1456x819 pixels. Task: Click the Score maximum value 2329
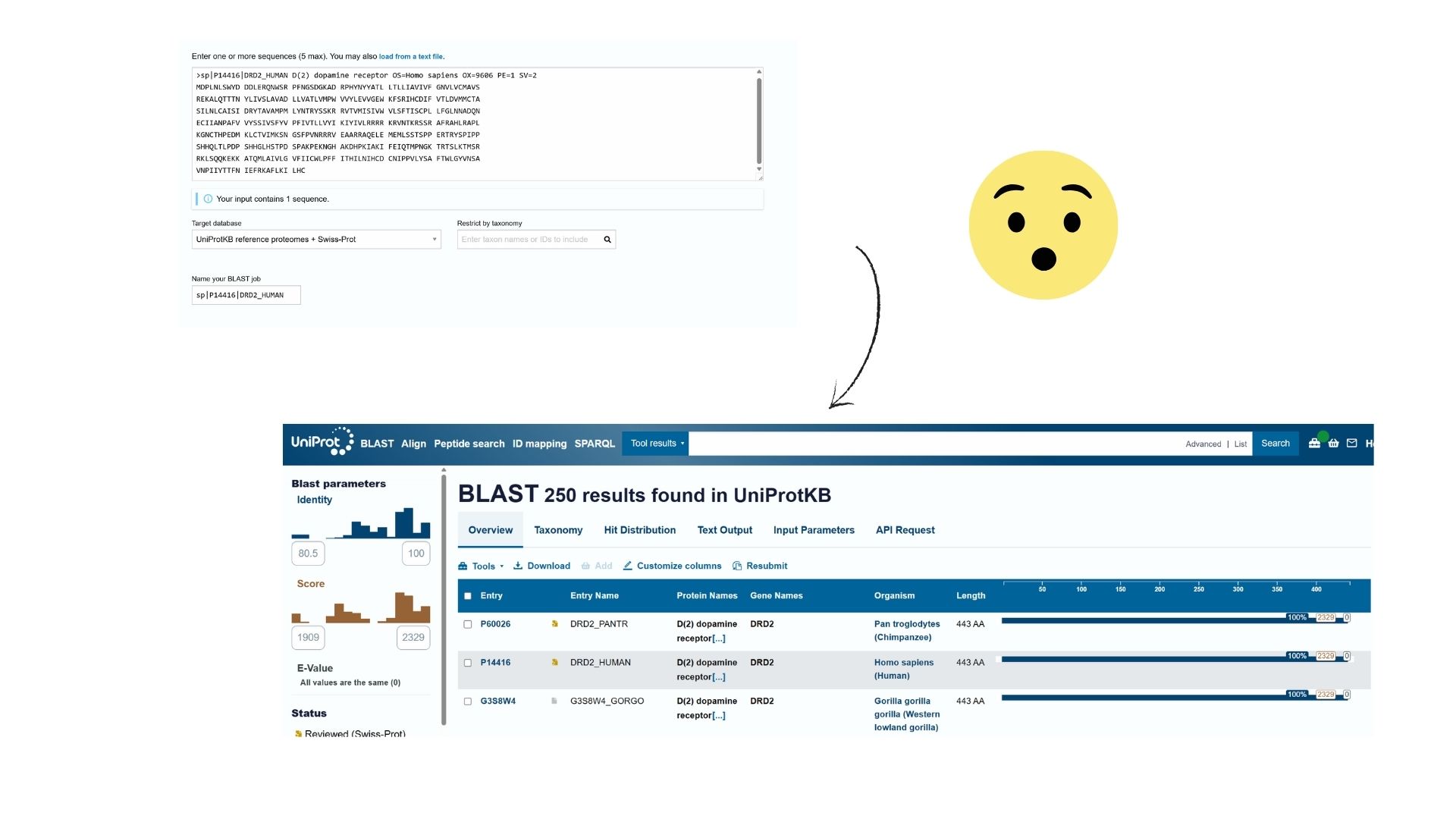point(413,638)
